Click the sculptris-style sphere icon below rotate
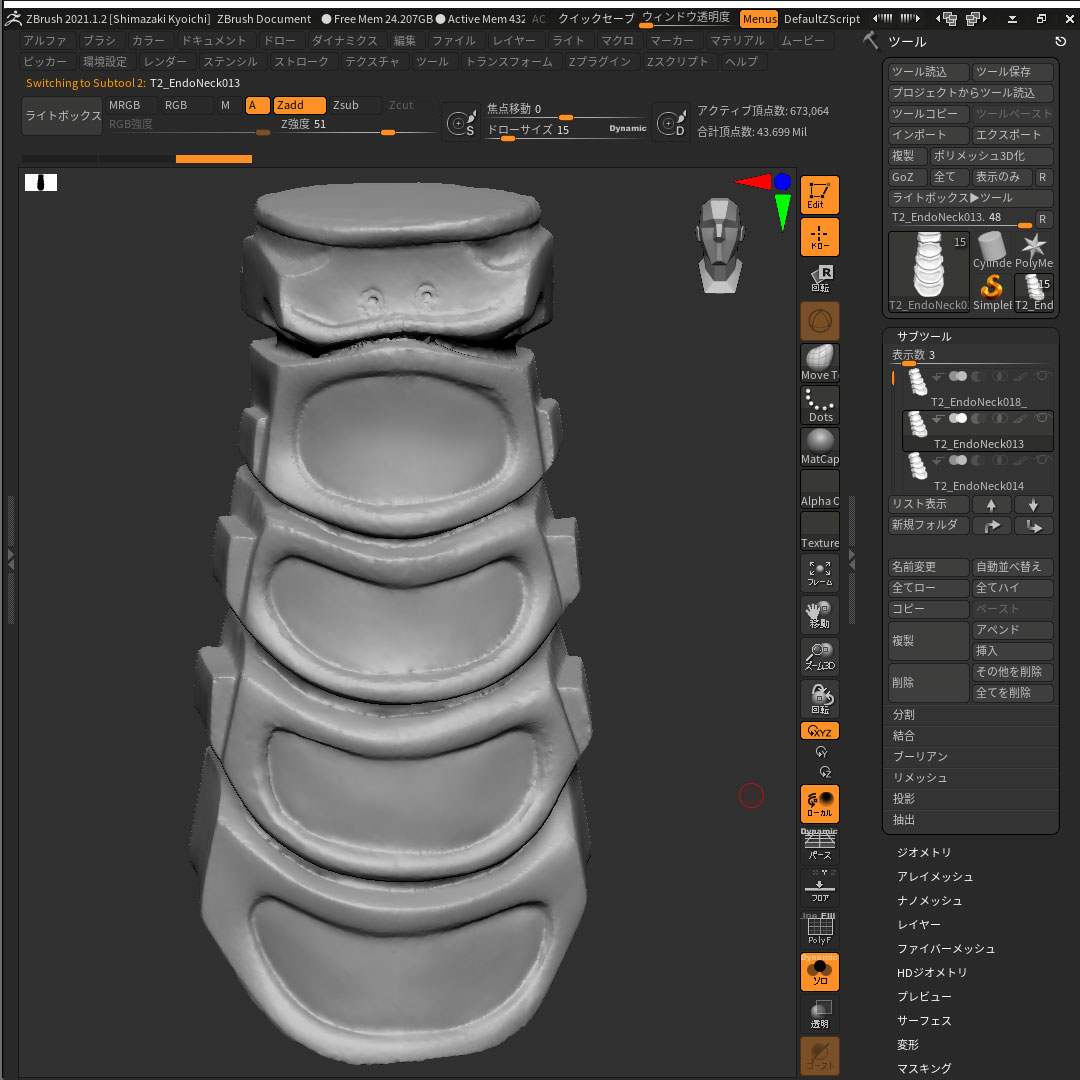Screen dimensions: 1080x1080 click(x=819, y=321)
